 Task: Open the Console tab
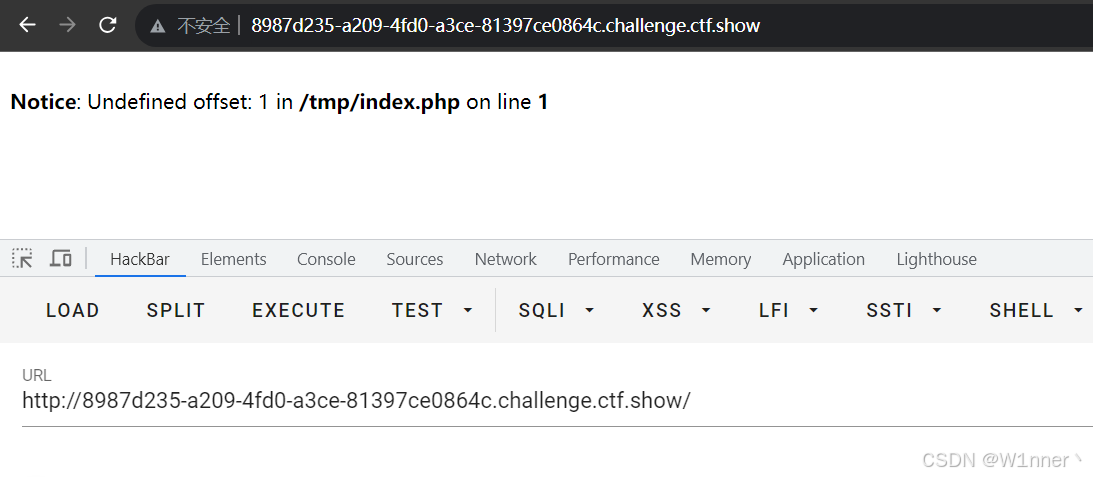point(326,259)
